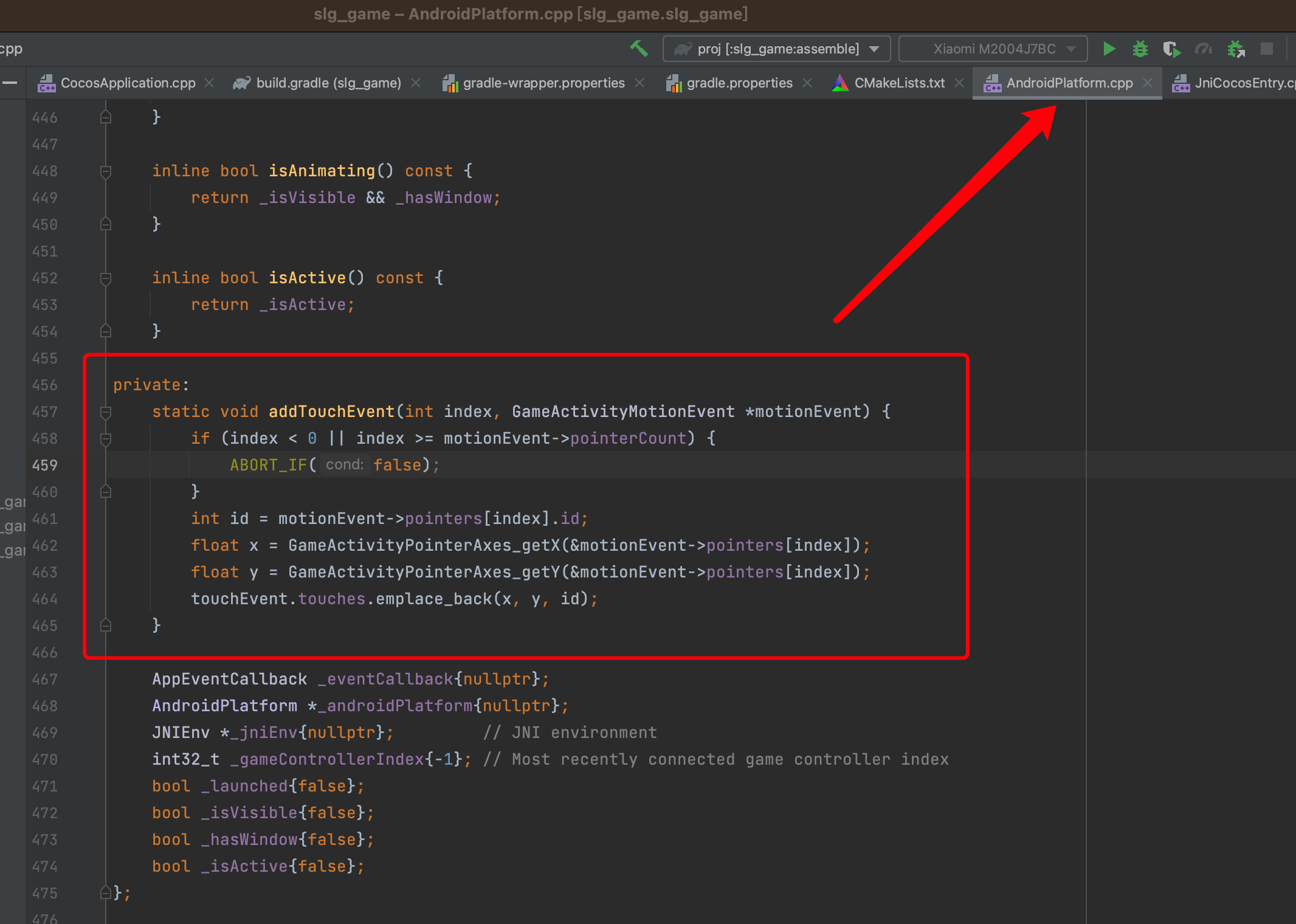Click the Debug app bug icon

coord(1140,49)
